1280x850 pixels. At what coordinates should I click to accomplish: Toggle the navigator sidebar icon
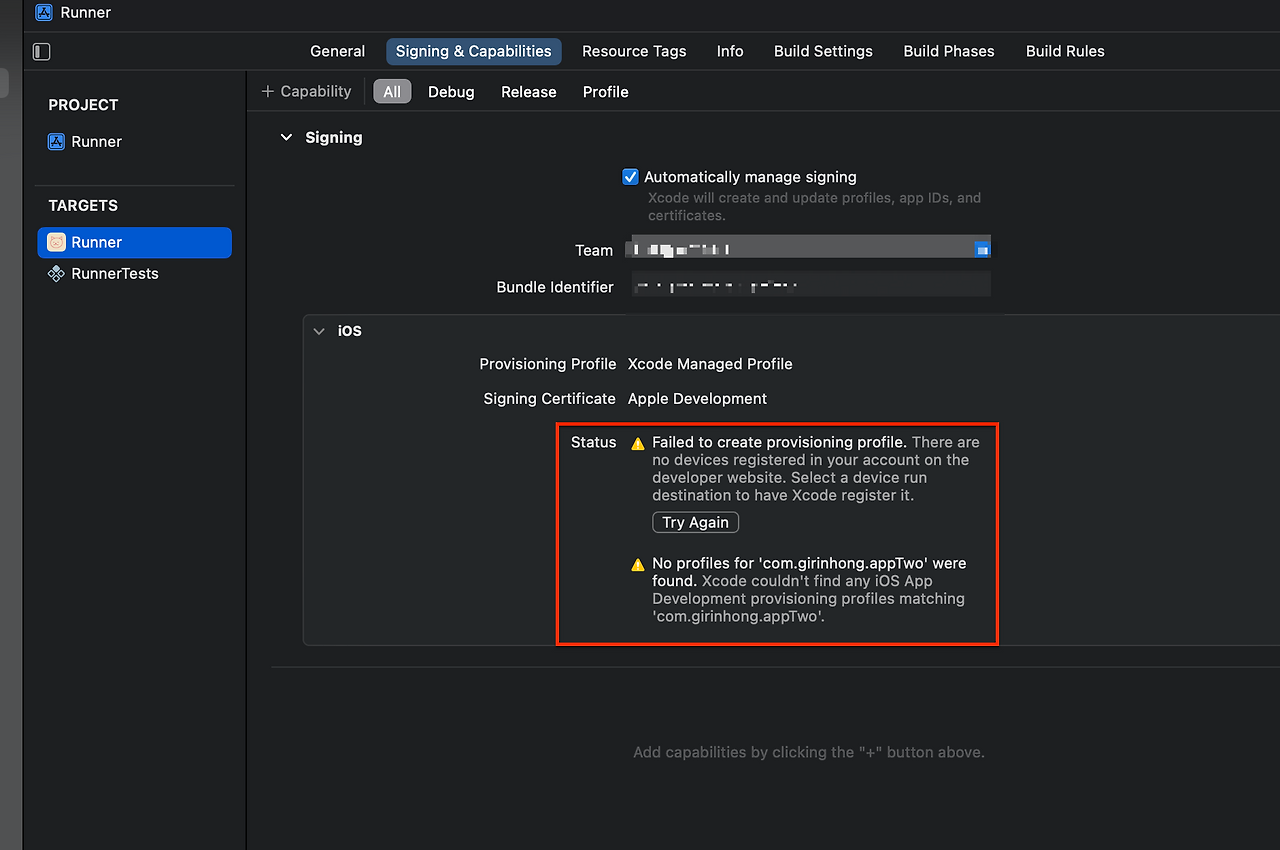click(x=41, y=51)
